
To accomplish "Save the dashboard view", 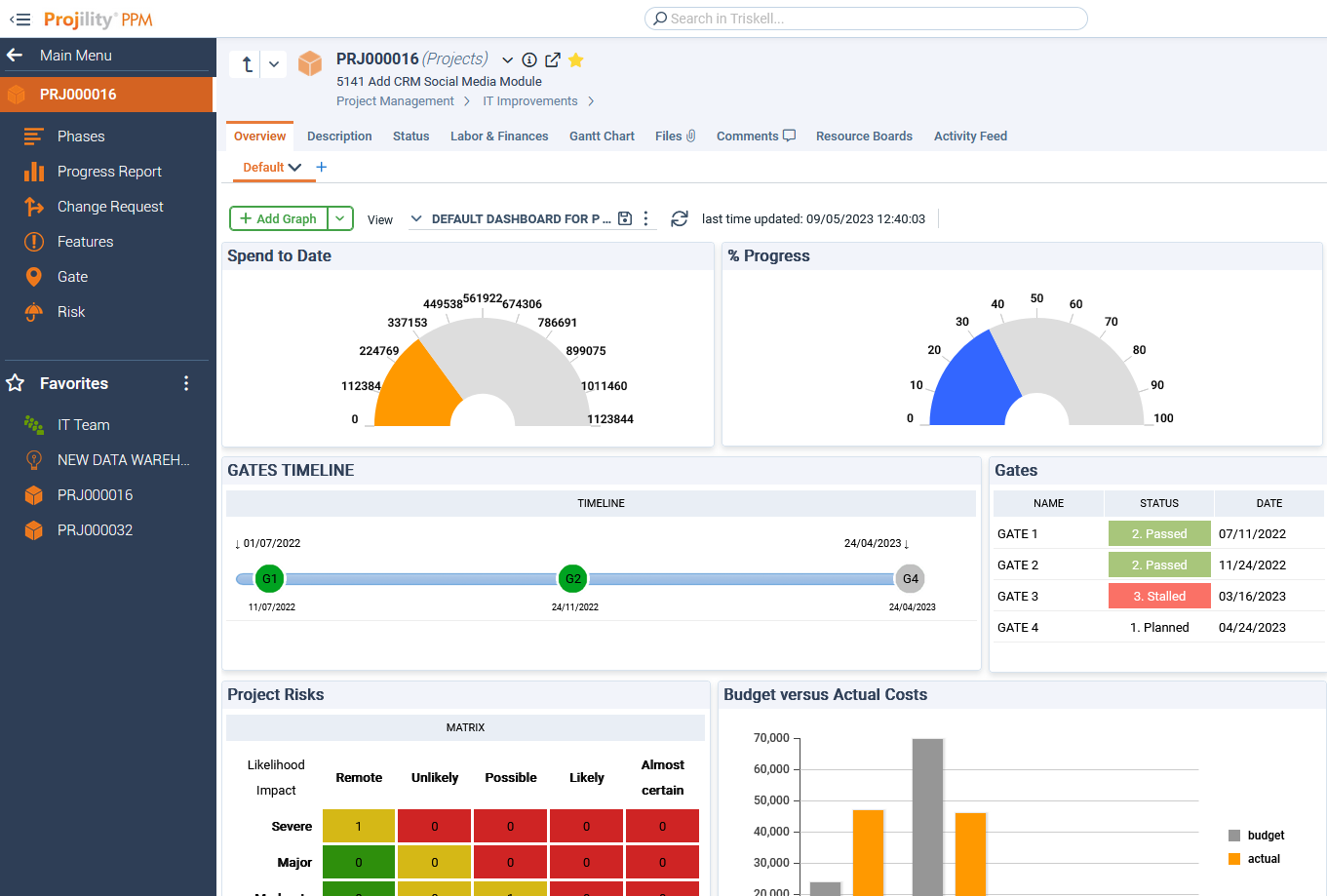I will click(x=624, y=218).
